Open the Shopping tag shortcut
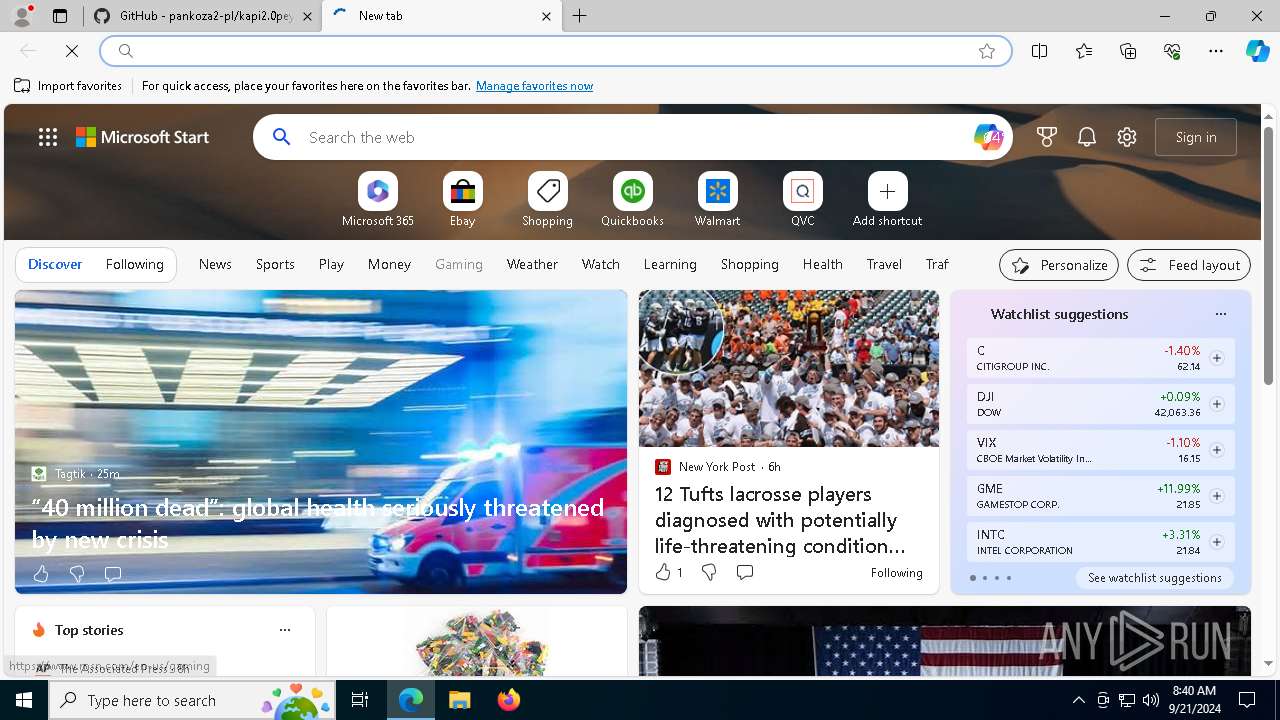 [548, 191]
